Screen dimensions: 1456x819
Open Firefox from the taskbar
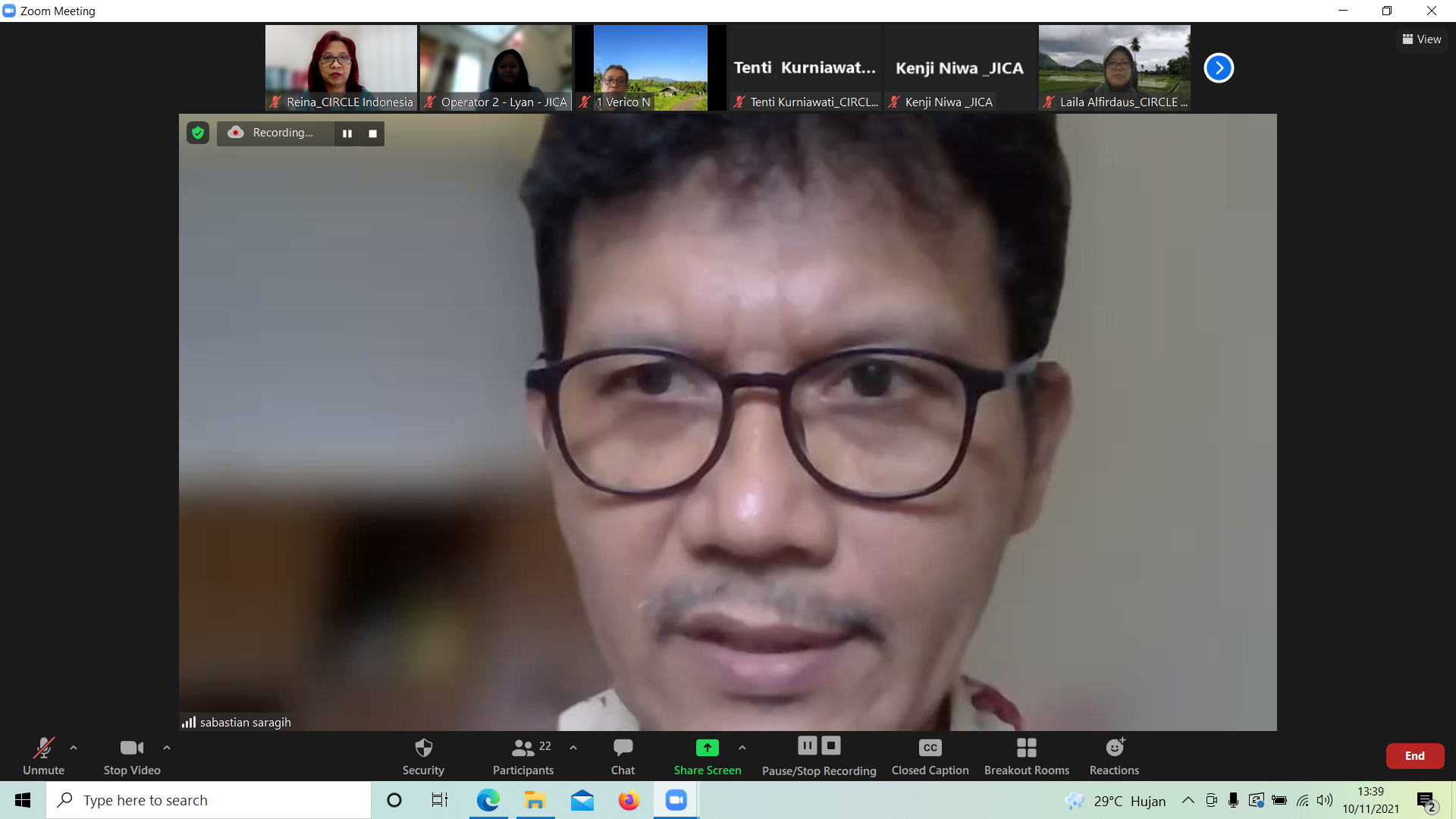629,800
